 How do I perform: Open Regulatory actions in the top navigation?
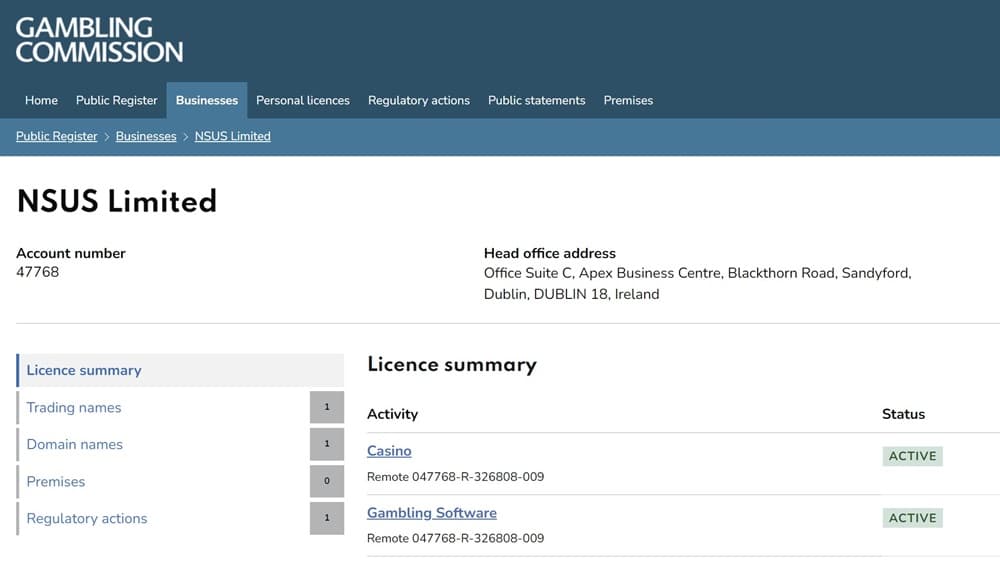tap(418, 100)
